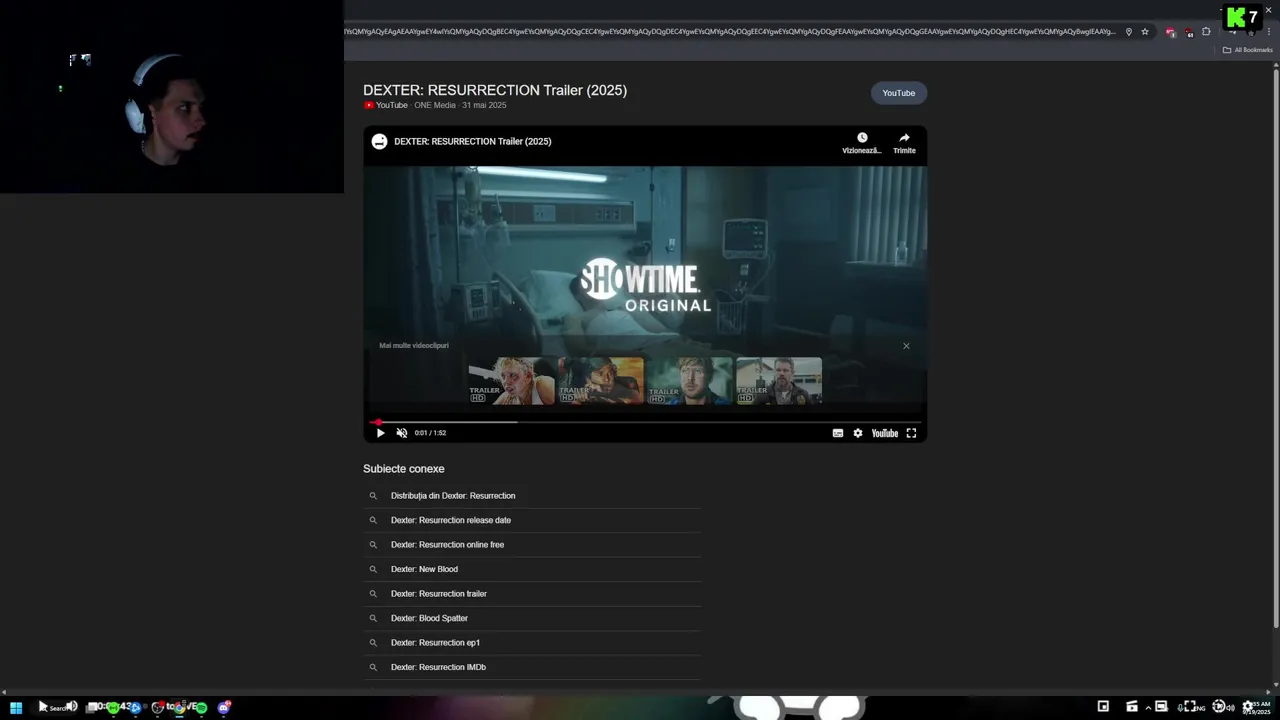Viewport: 1280px width, 720px height.
Task: Open the DEXTER: RESURRECTION Trailer (2025) heading
Action: click(x=495, y=90)
